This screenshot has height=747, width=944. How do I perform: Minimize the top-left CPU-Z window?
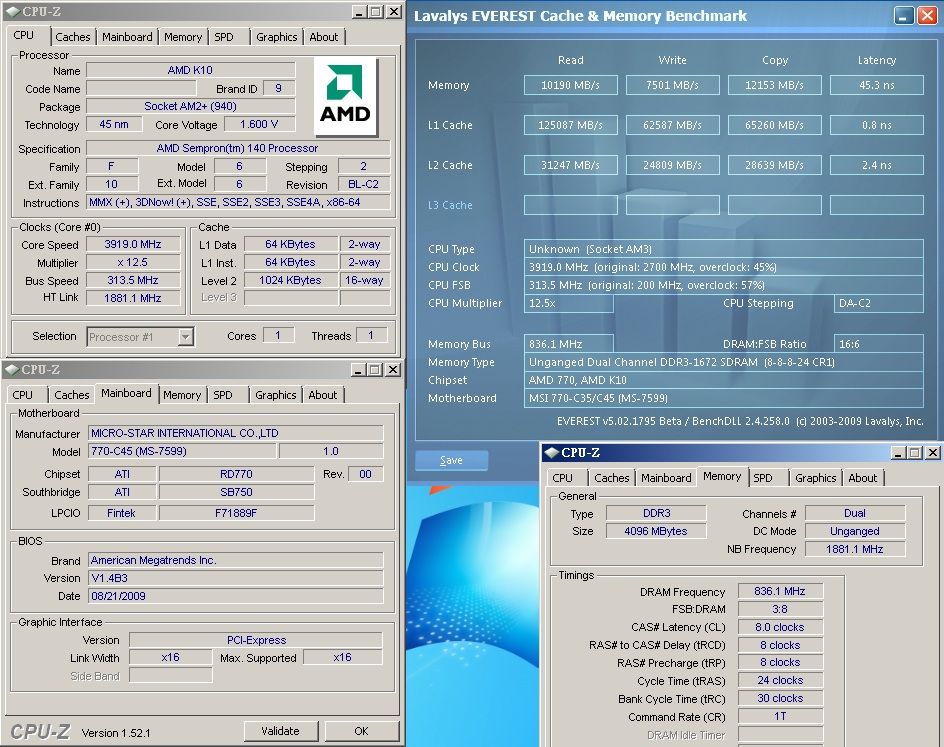[x=359, y=11]
